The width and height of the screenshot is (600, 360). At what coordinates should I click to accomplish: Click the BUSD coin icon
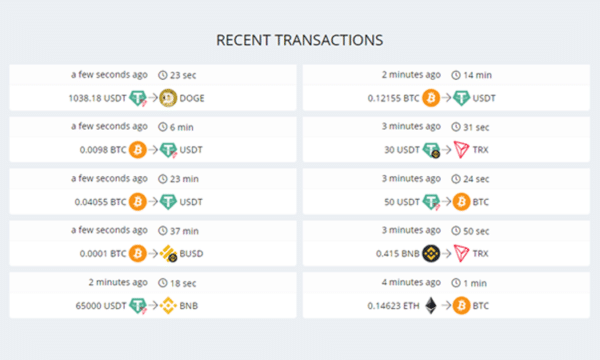point(168,254)
